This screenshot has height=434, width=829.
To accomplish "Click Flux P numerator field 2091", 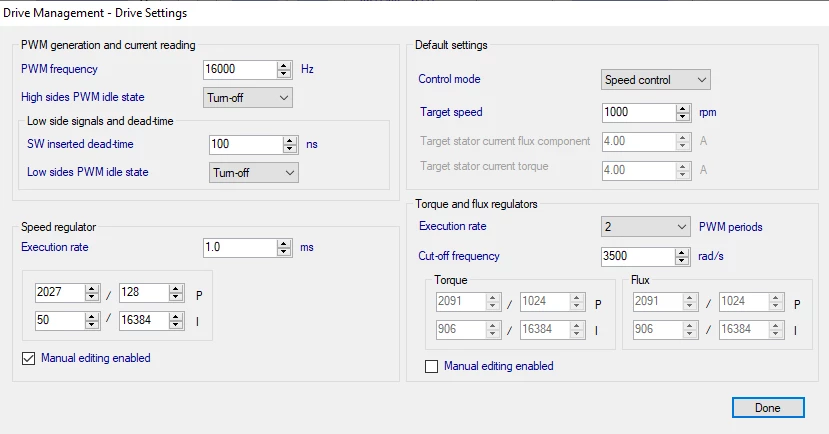I will (x=658, y=301).
